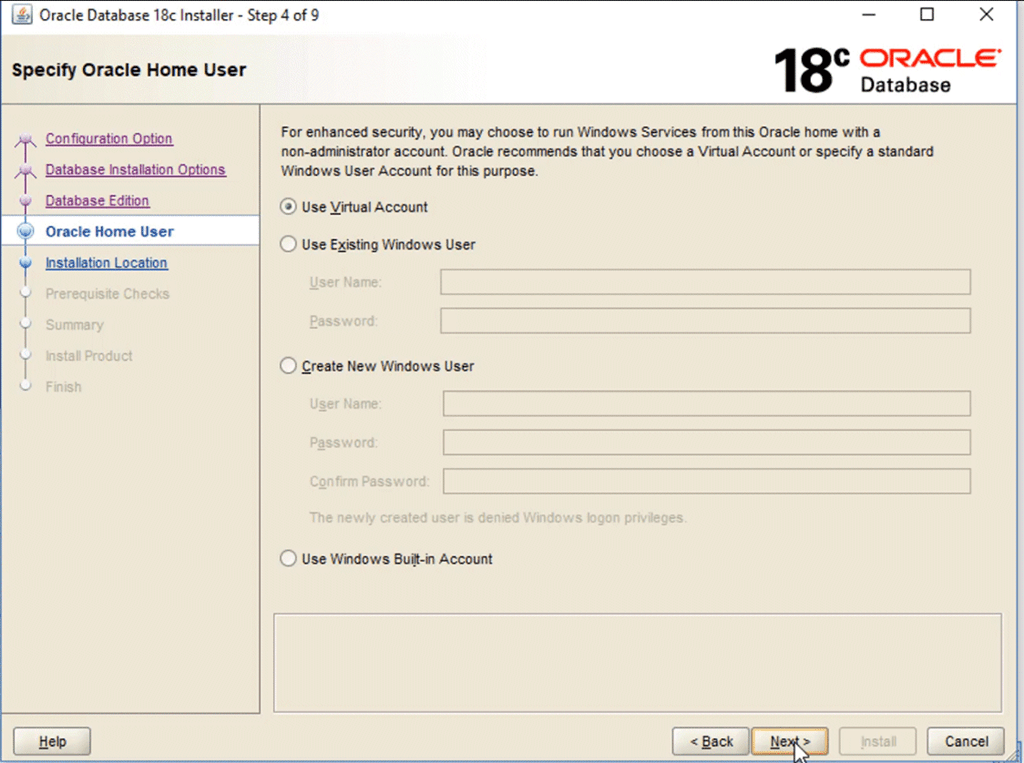Open the Database Edition step link
Viewport: 1024px width, 763px height.
coord(97,201)
